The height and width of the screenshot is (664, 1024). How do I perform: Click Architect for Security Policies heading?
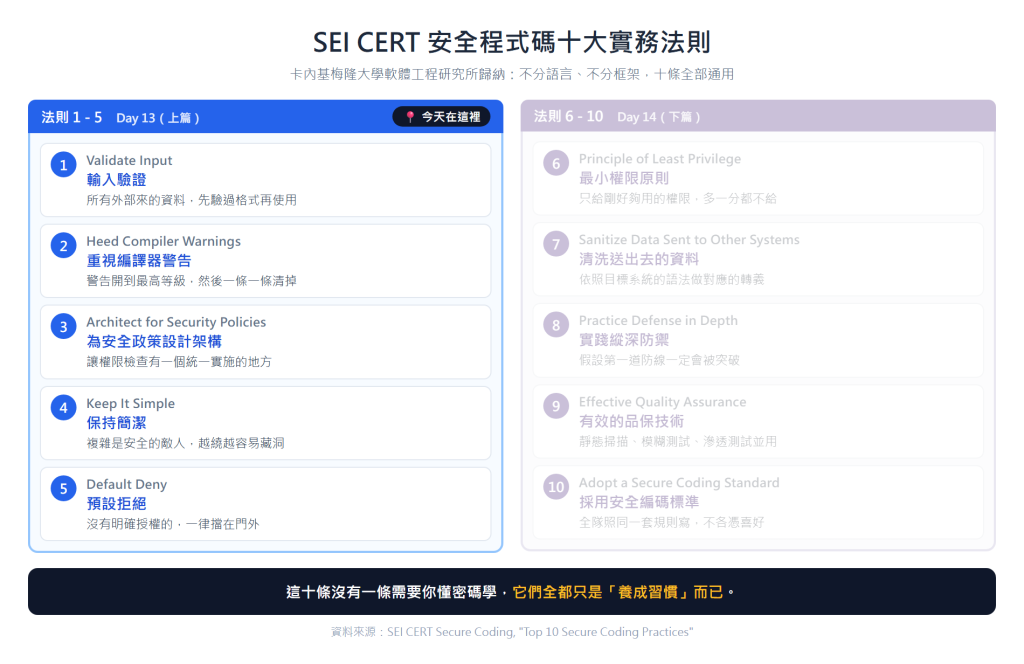[x=176, y=323]
